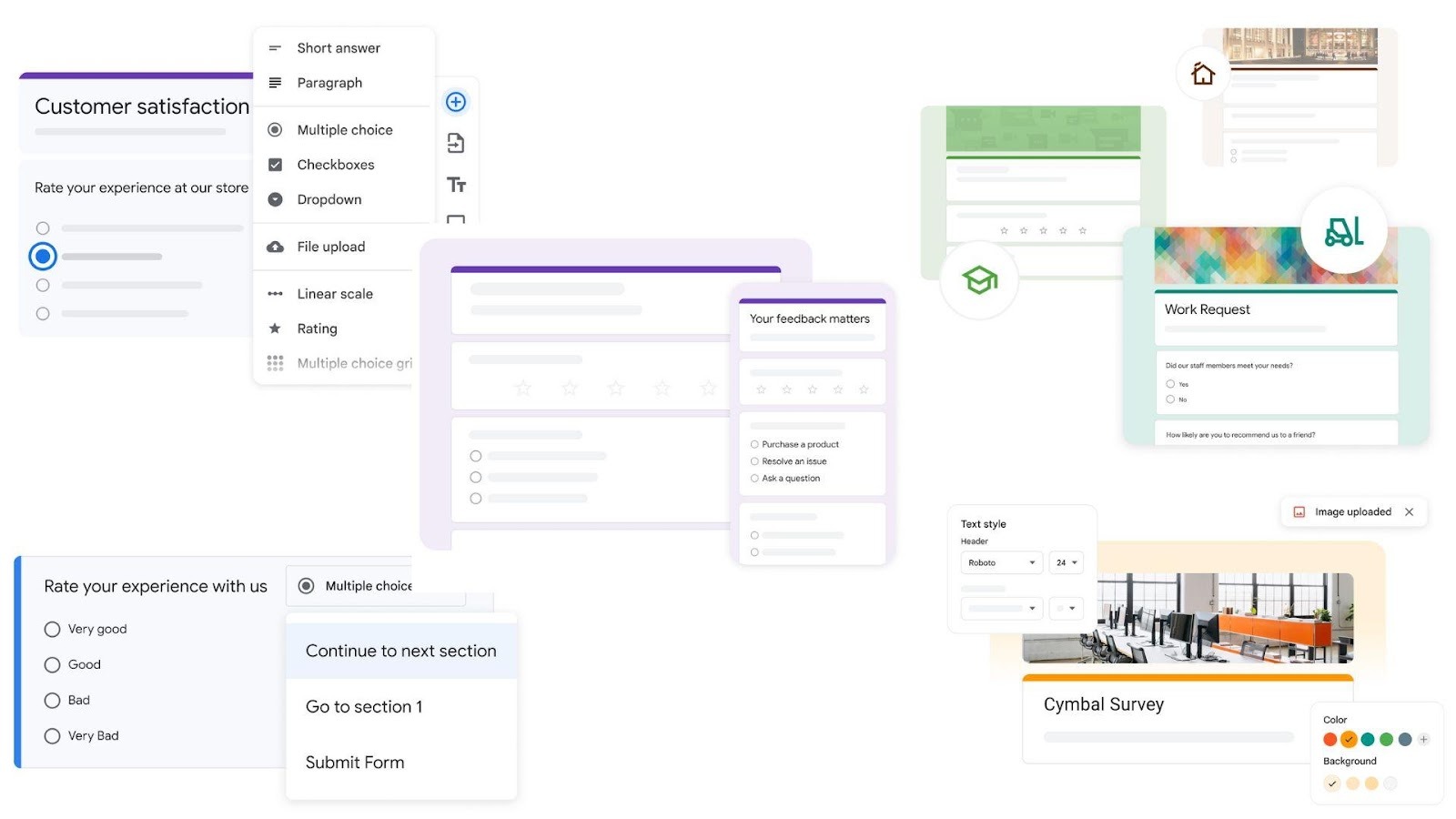
Task: Choose the Linear scale question type
Action: 333,293
